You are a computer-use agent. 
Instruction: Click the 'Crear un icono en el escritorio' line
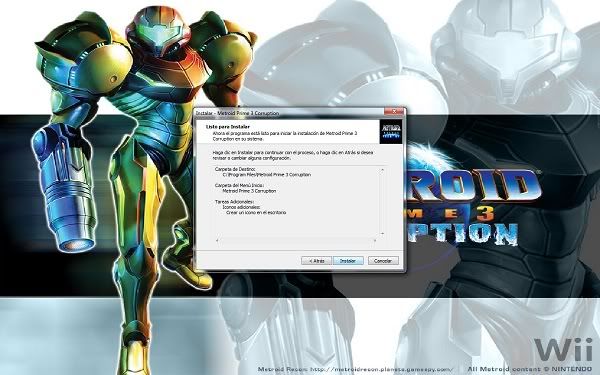coord(256,212)
